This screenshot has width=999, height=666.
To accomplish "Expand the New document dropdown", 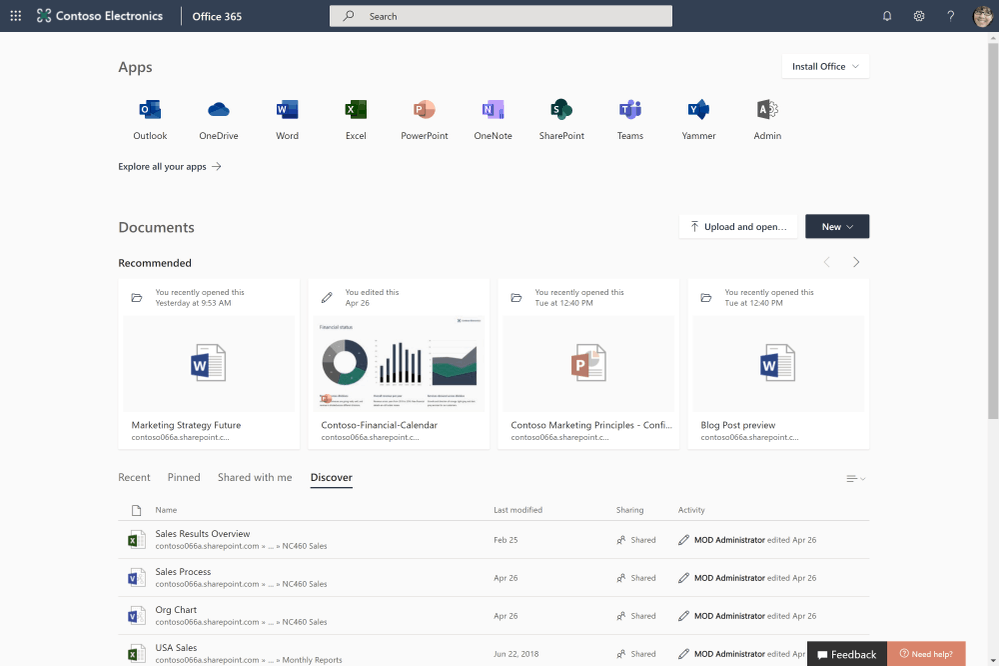I will (x=837, y=227).
